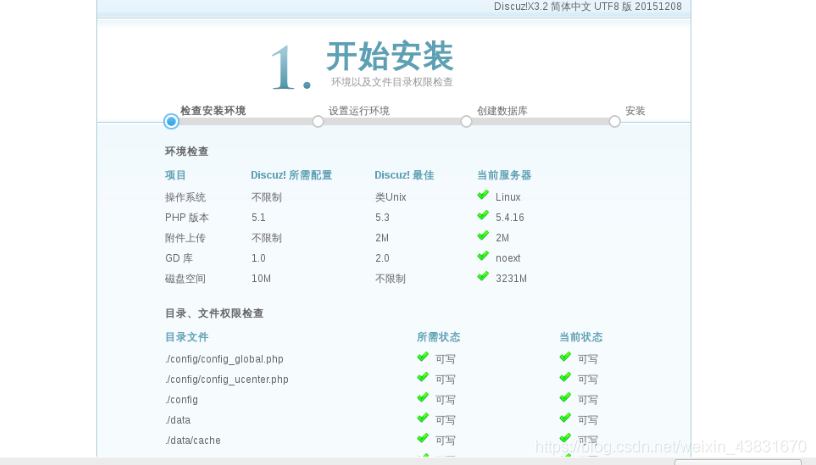Screen dimensions: 816x465
Task: Click the ./data/cache directory path
Action: [x=193, y=440]
